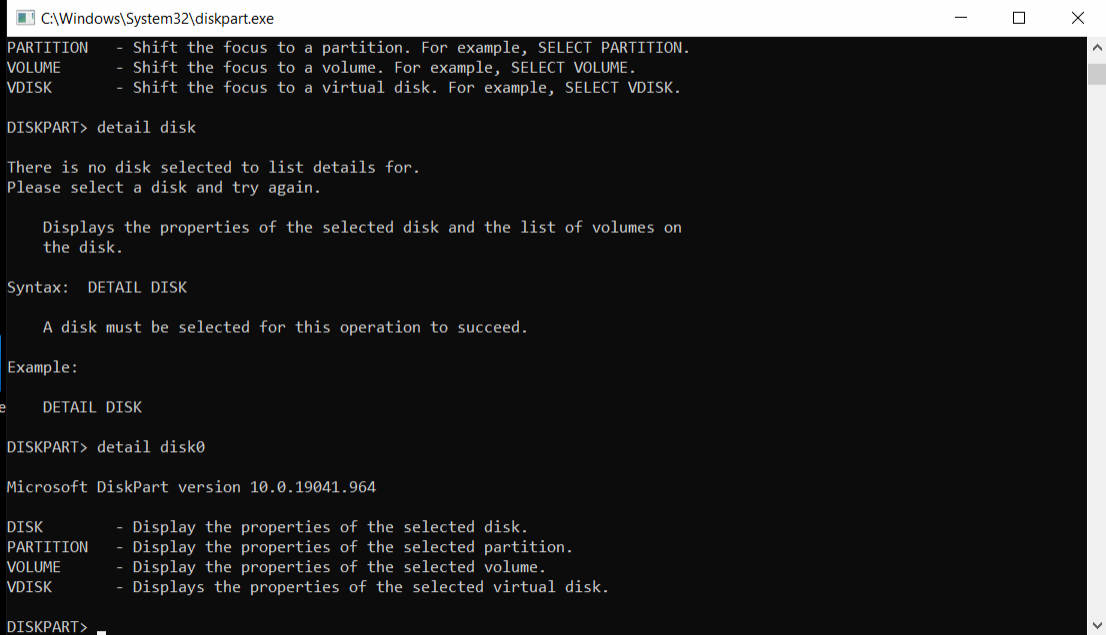Click 'A disk must be selected' line
The width and height of the screenshot is (1106, 635).
285,327
